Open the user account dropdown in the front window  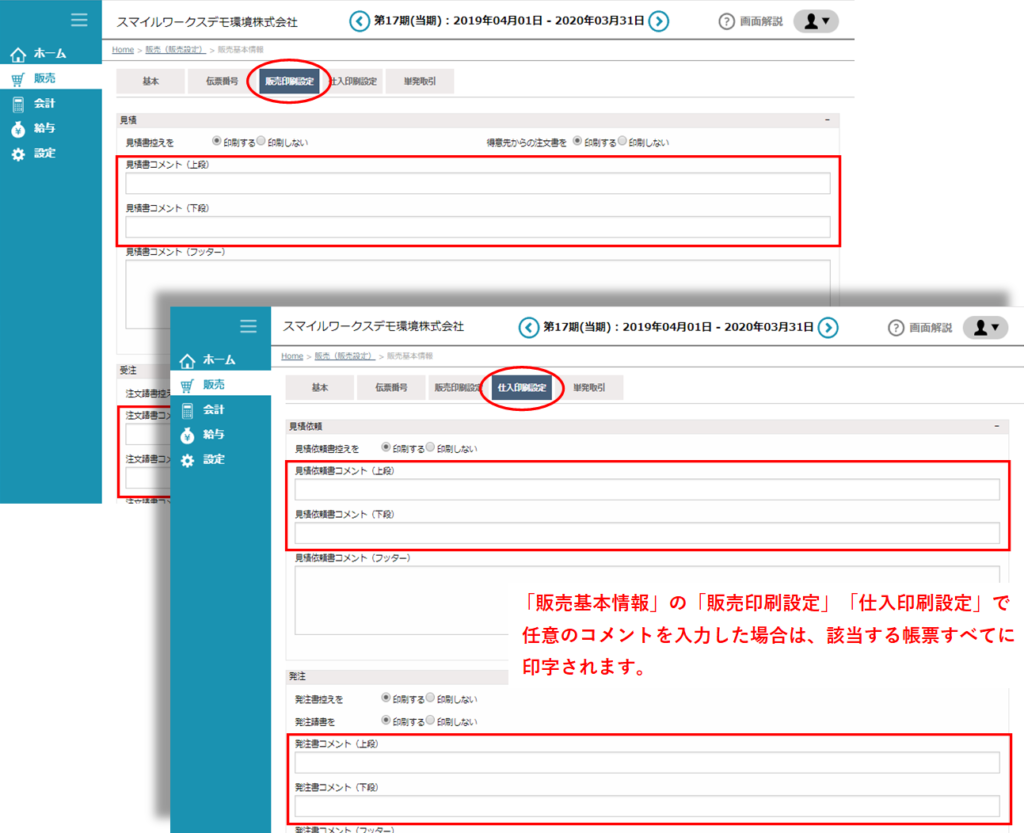(985, 328)
